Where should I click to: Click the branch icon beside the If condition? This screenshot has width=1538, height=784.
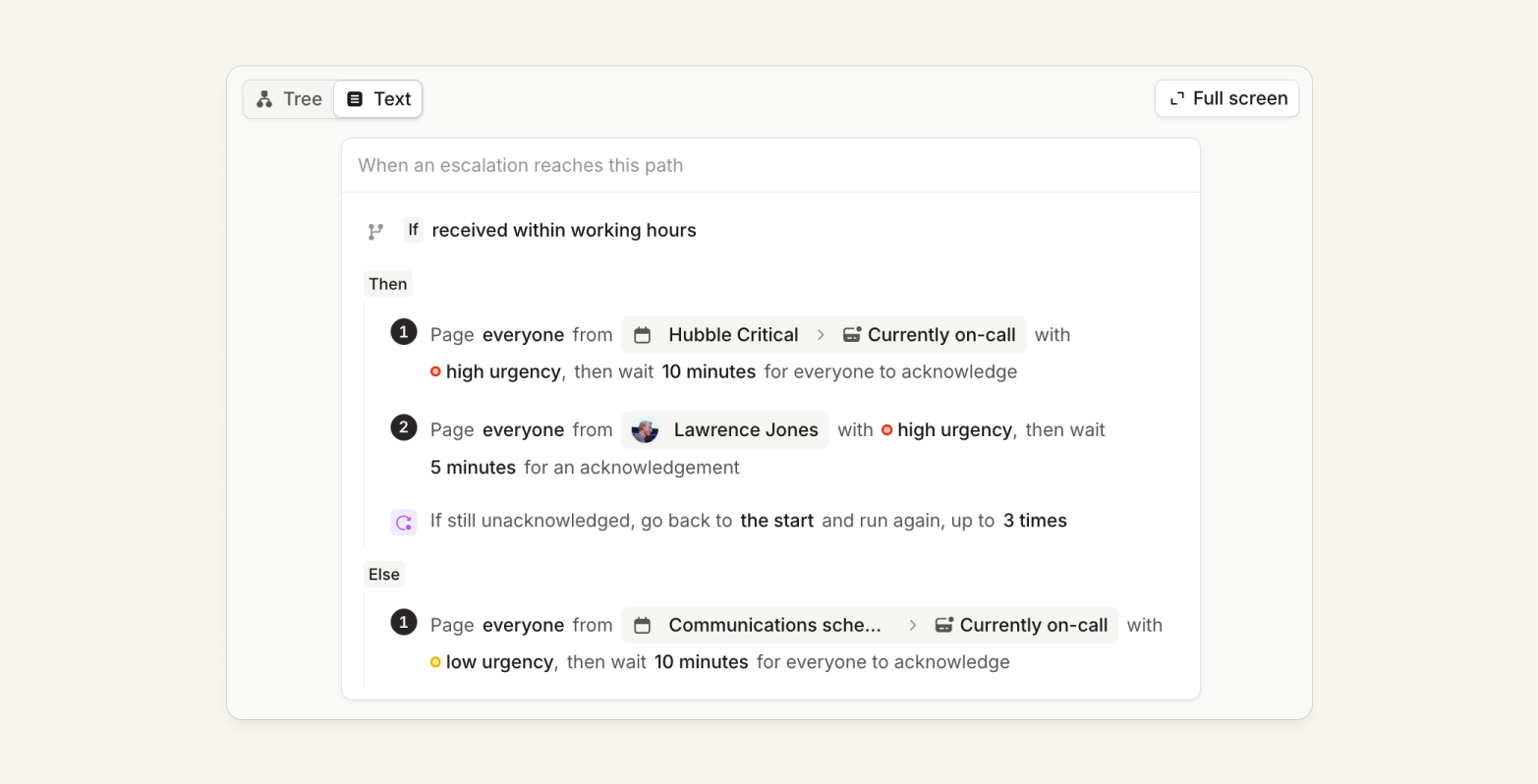(x=375, y=231)
